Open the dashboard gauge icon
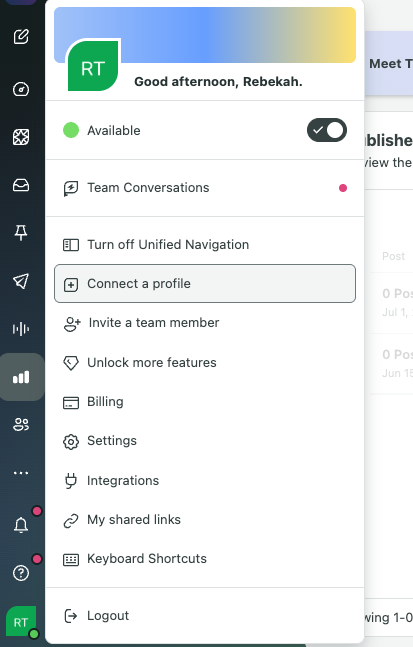 tap(21, 89)
